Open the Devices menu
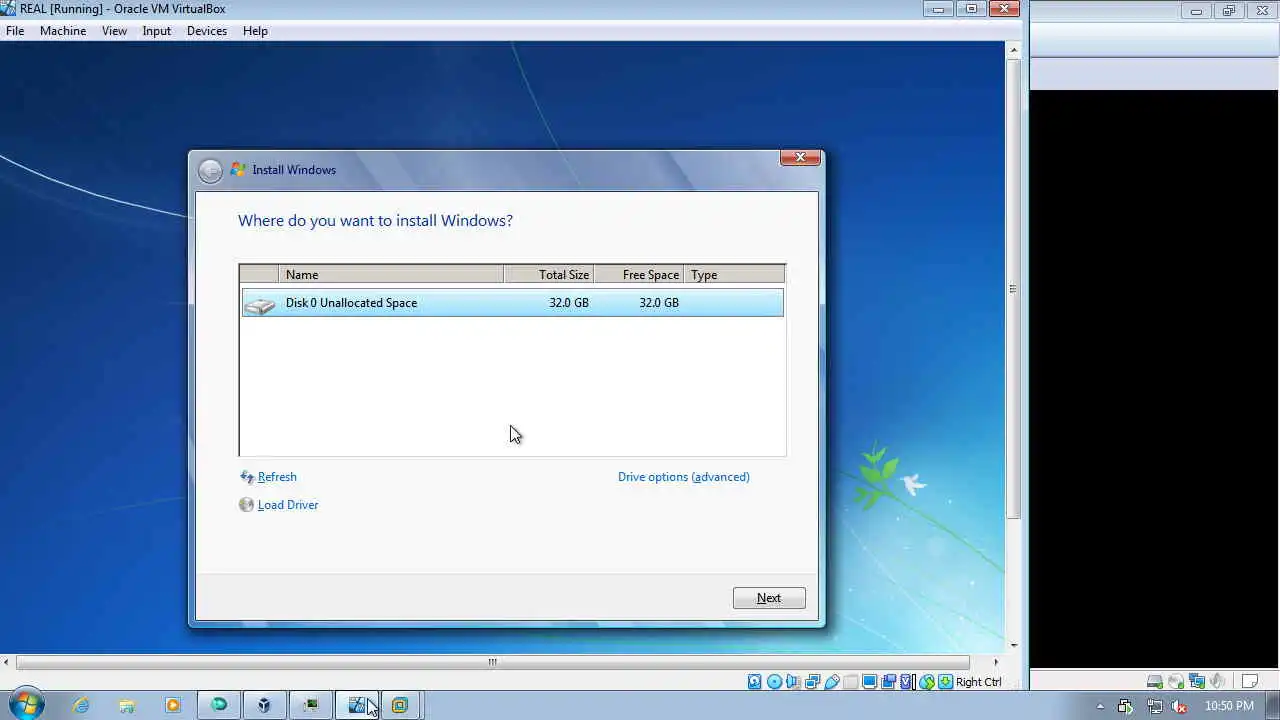Screen dimensions: 1280x720 [x=207, y=31]
